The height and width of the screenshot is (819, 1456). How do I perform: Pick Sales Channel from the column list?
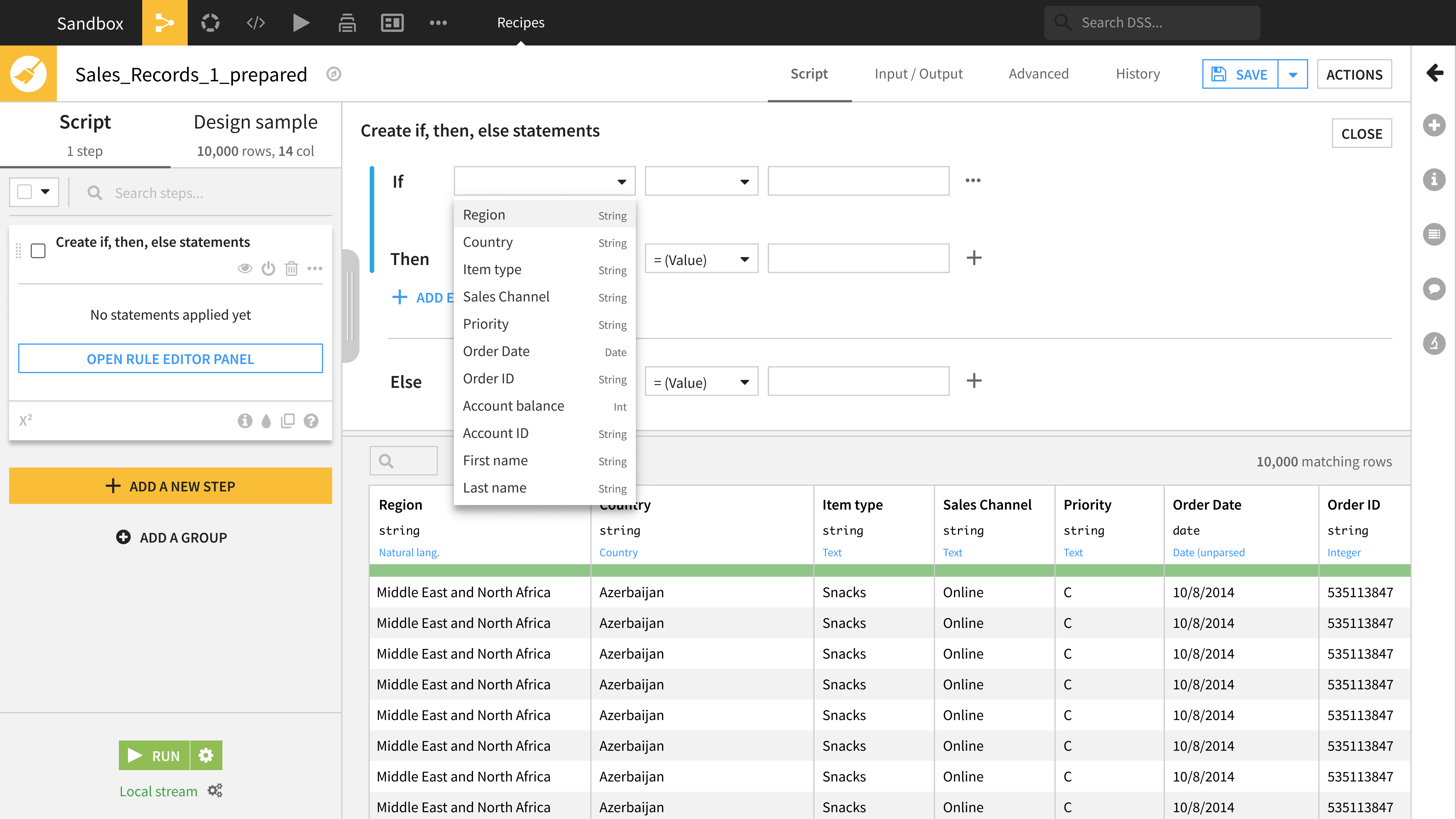544,297
